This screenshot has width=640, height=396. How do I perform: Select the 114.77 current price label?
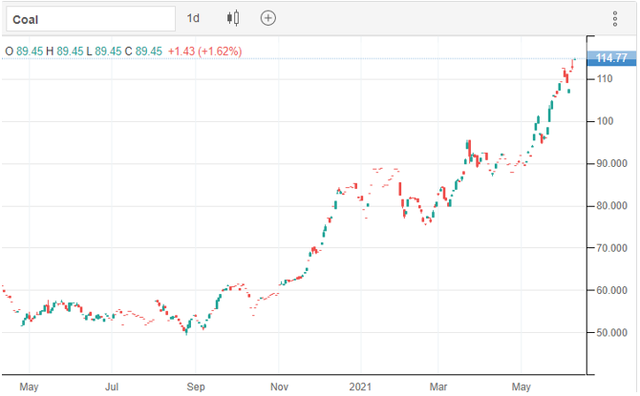click(x=611, y=58)
